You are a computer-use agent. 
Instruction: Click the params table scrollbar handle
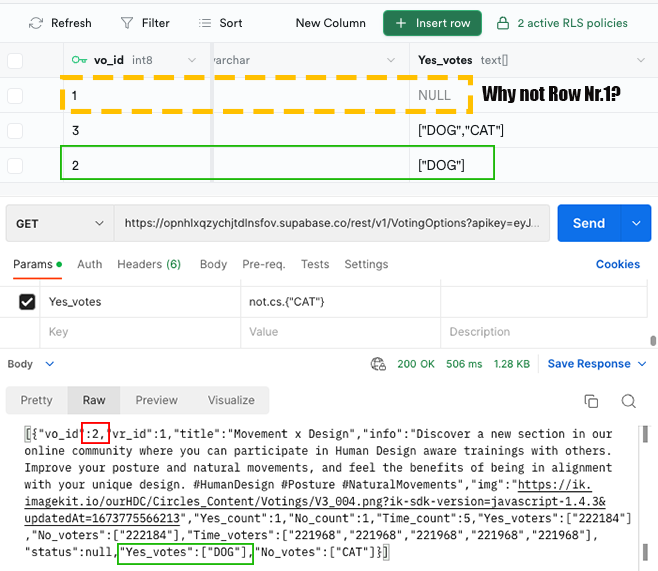(653, 341)
